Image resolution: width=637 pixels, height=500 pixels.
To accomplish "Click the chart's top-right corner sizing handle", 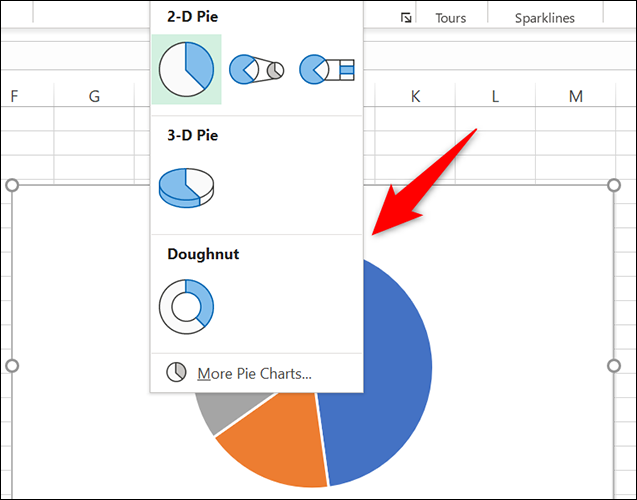I will tap(612, 186).
